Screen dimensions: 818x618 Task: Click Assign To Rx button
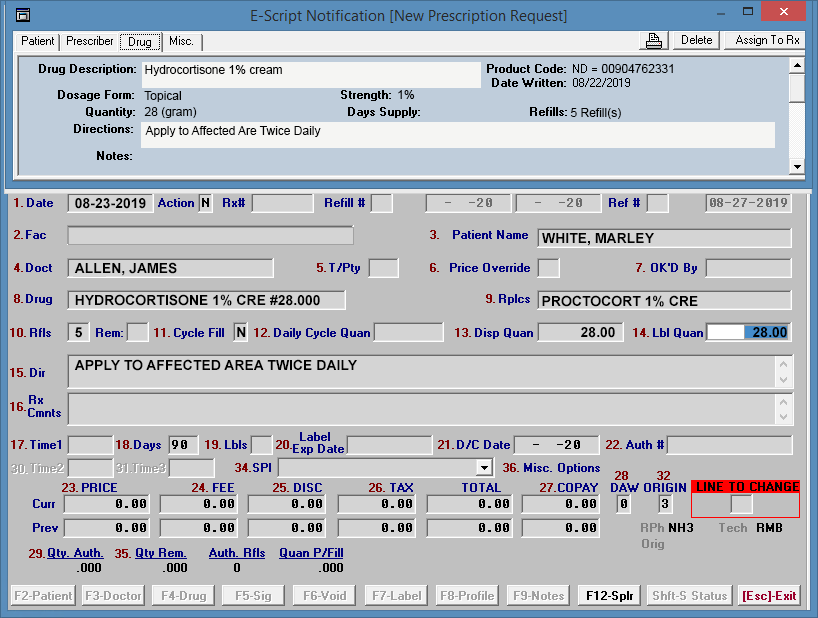click(x=767, y=40)
